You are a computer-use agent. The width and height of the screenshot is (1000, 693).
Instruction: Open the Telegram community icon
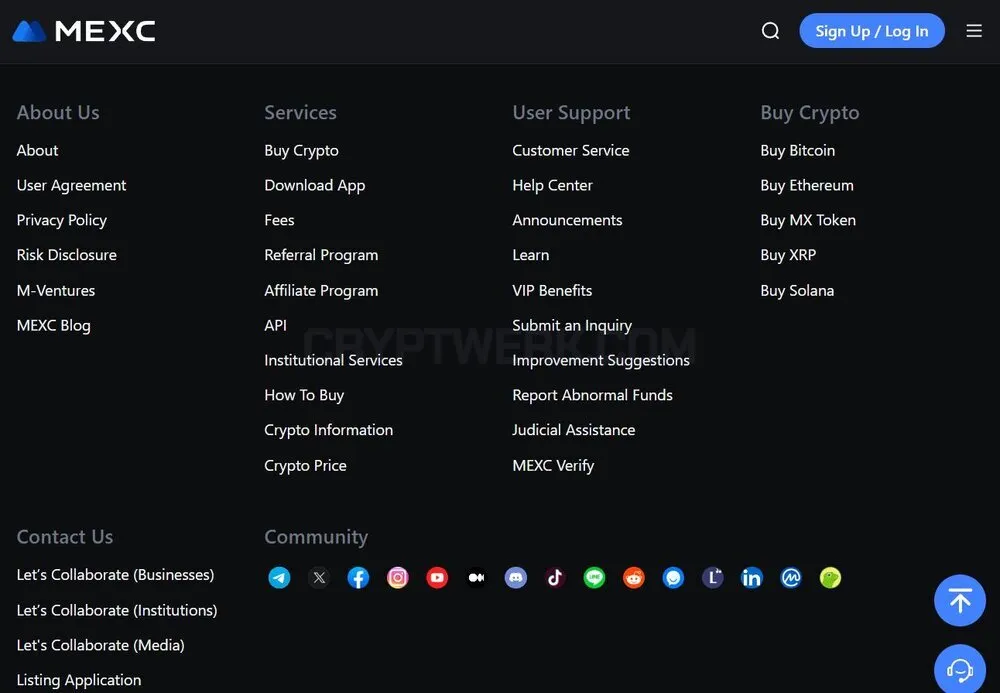pyautogui.click(x=279, y=578)
